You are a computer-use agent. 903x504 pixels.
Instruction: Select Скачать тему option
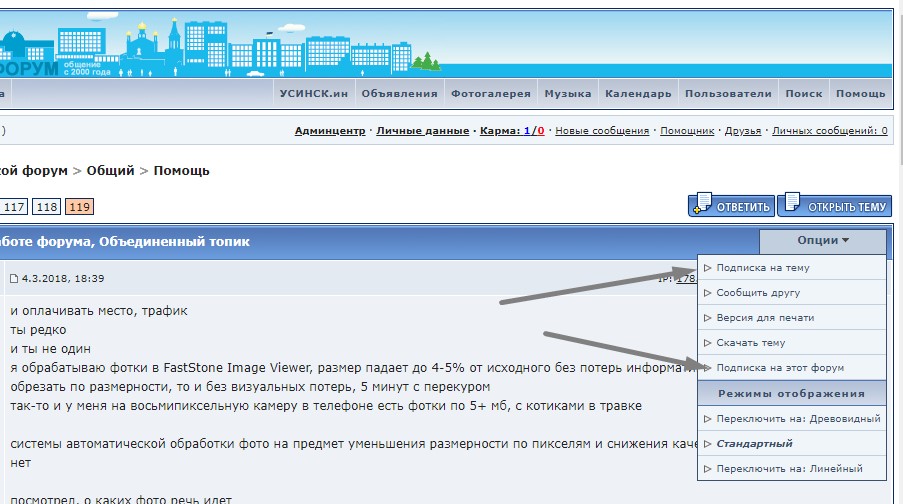pos(751,343)
